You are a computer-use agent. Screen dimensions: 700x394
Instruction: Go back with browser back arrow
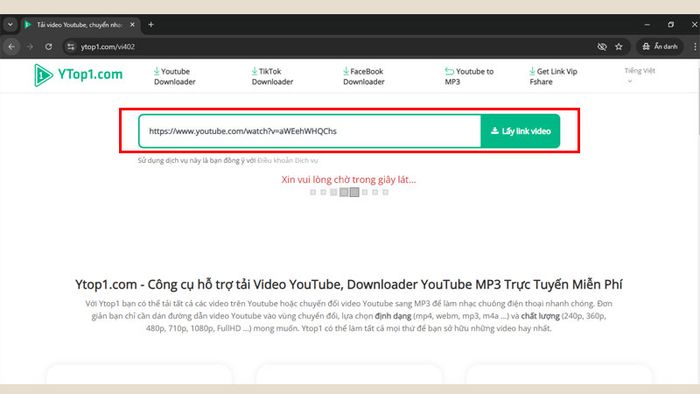tap(12, 46)
